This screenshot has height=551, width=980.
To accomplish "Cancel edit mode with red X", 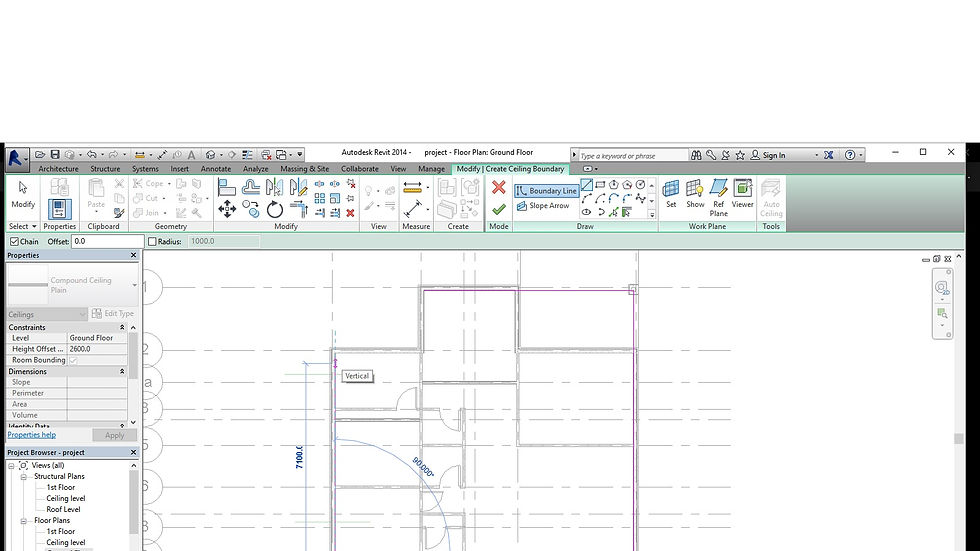I will [x=498, y=187].
